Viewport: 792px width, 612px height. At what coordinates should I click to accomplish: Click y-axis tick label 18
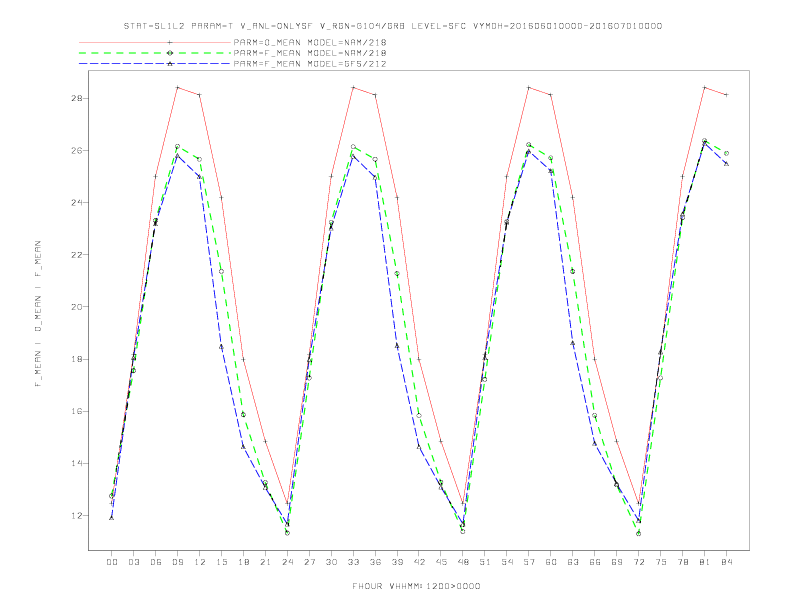(77, 360)
